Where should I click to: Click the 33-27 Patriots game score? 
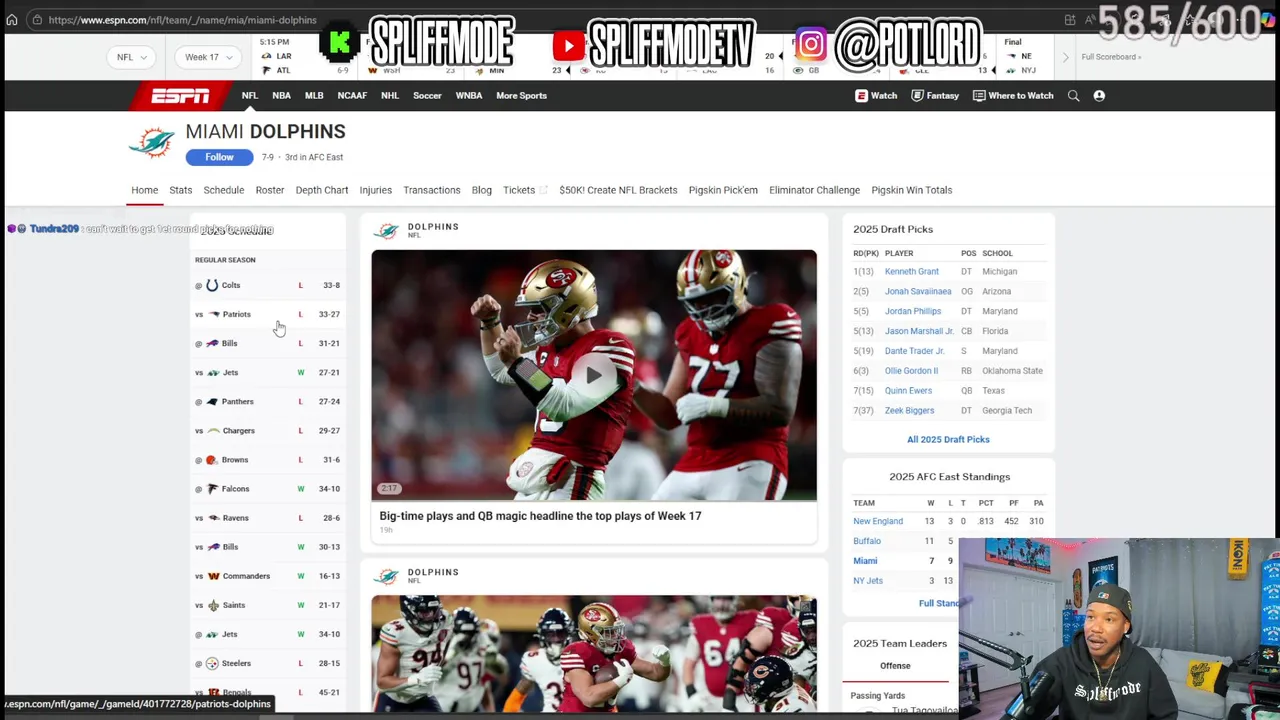pyautogui.click(x=329, y=314)
